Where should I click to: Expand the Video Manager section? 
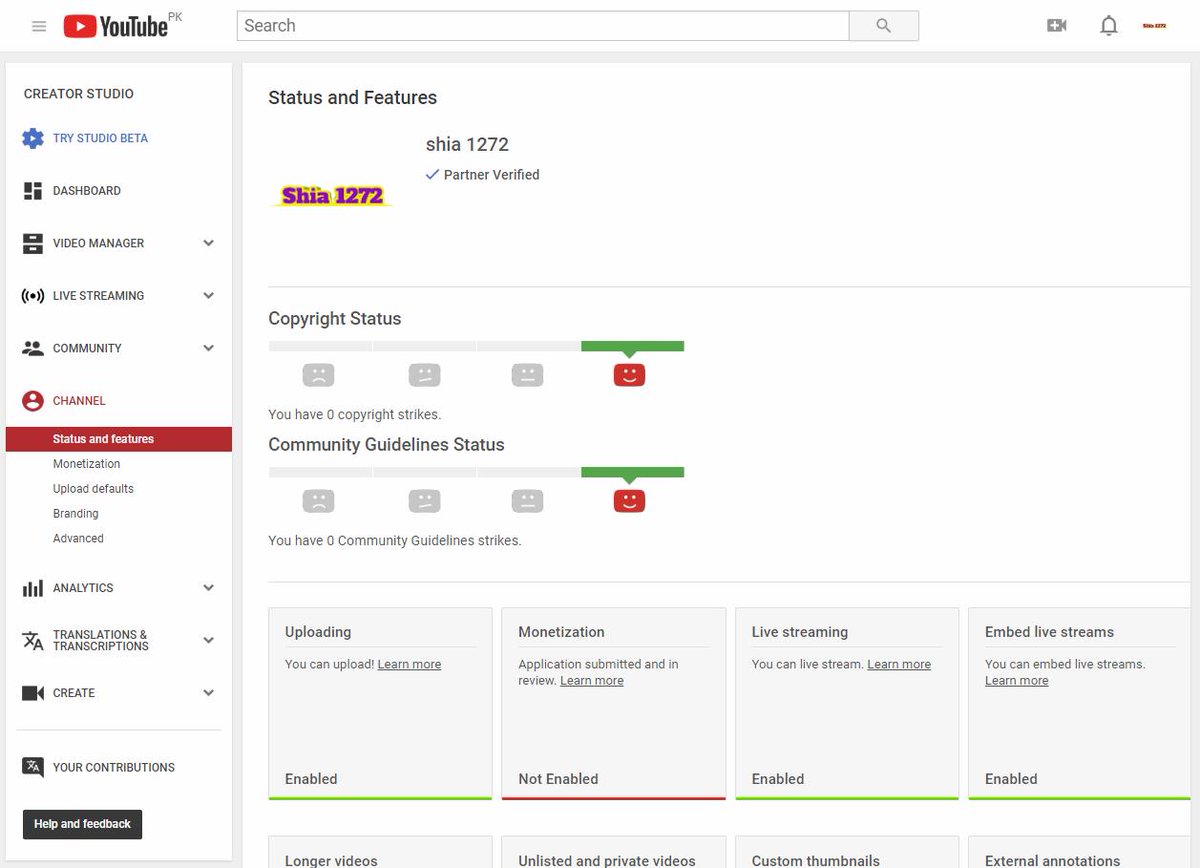(x=208, y=243)
